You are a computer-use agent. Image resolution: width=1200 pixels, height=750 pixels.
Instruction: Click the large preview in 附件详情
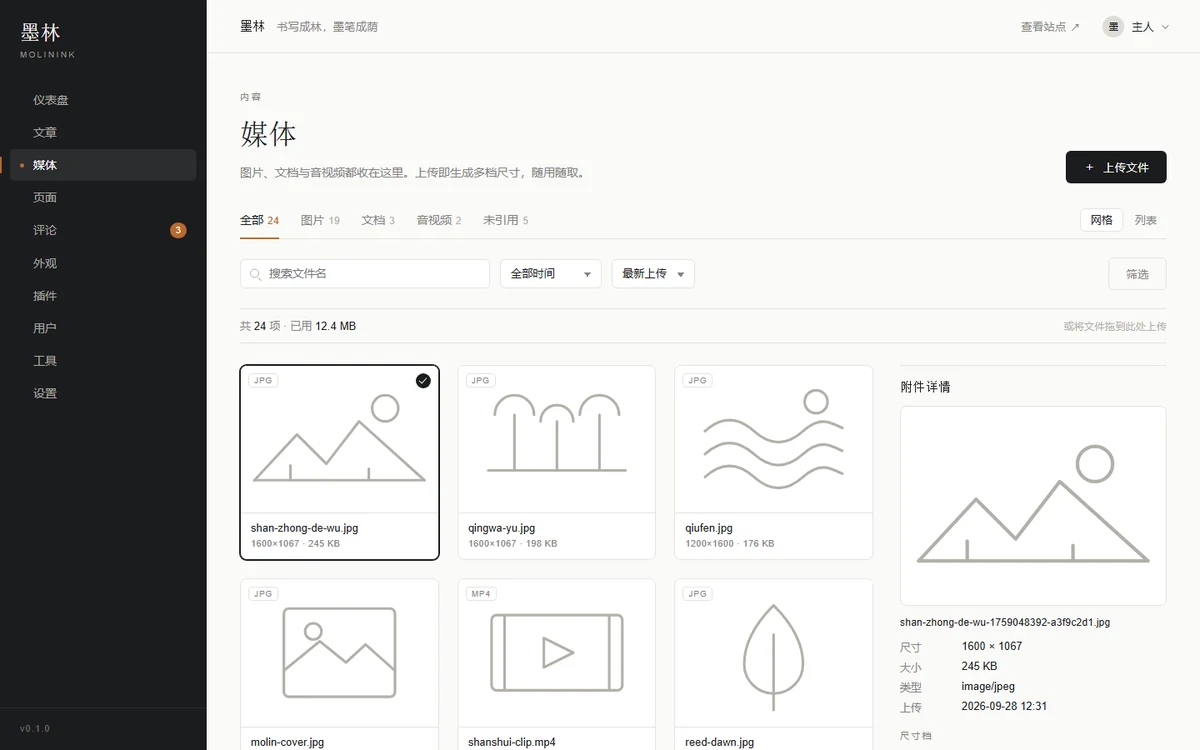pos(1033,506)
